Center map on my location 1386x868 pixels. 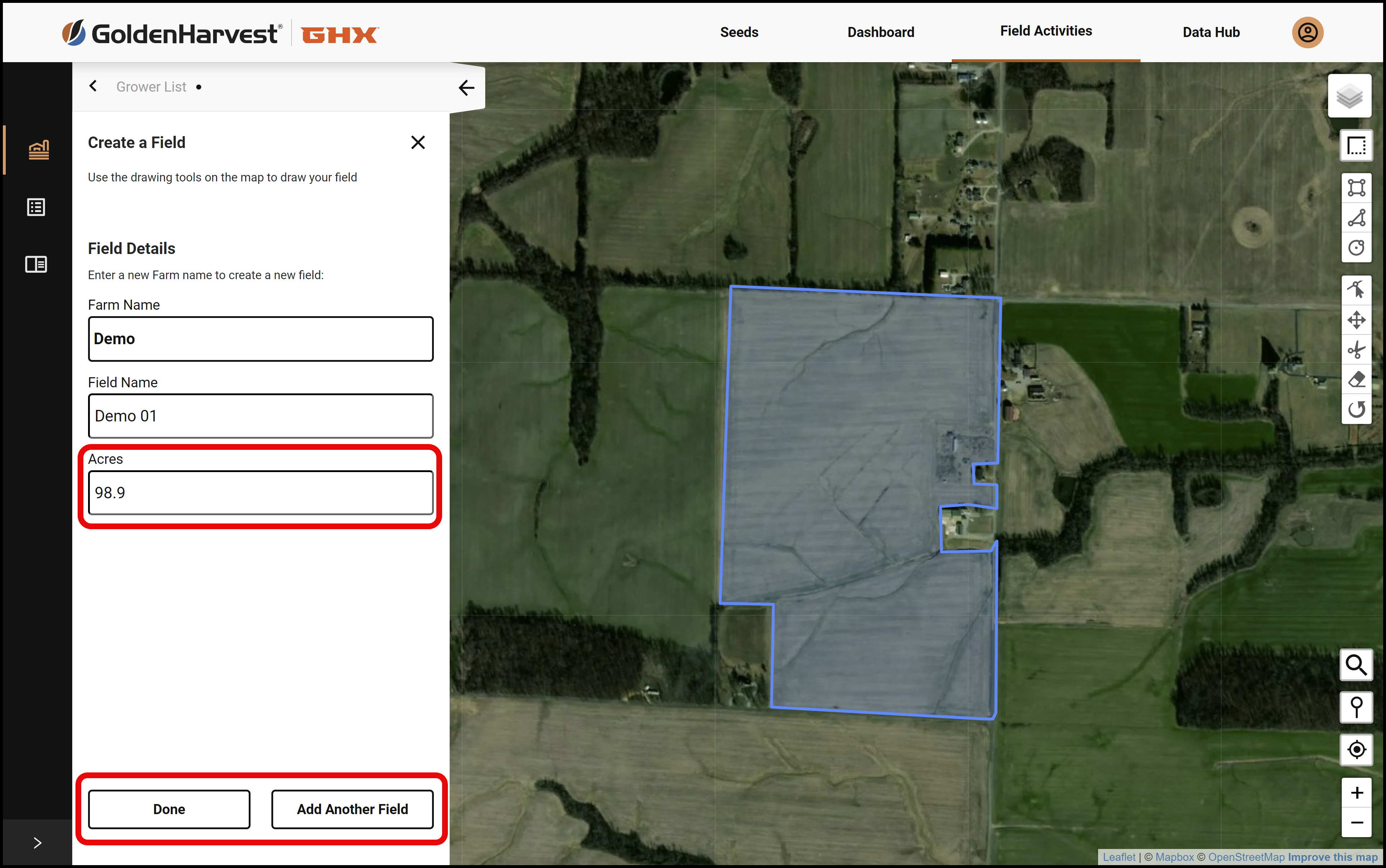coord(1356,750)
